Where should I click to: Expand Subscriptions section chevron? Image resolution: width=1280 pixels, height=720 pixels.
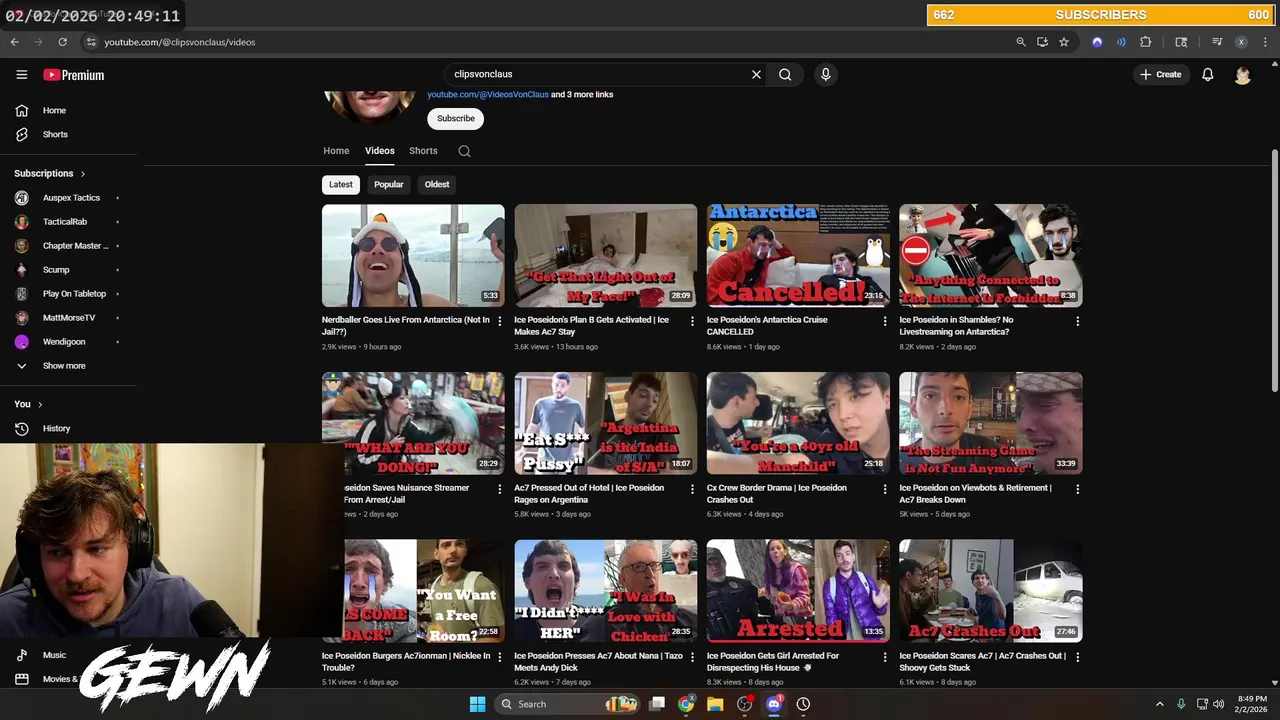coord(83,174)
